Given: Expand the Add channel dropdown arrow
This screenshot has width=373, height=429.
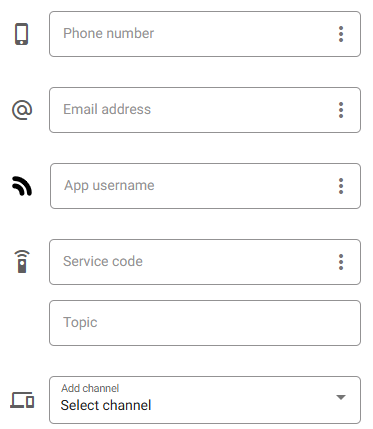Looking at the screenshot, I should (341, 397).
